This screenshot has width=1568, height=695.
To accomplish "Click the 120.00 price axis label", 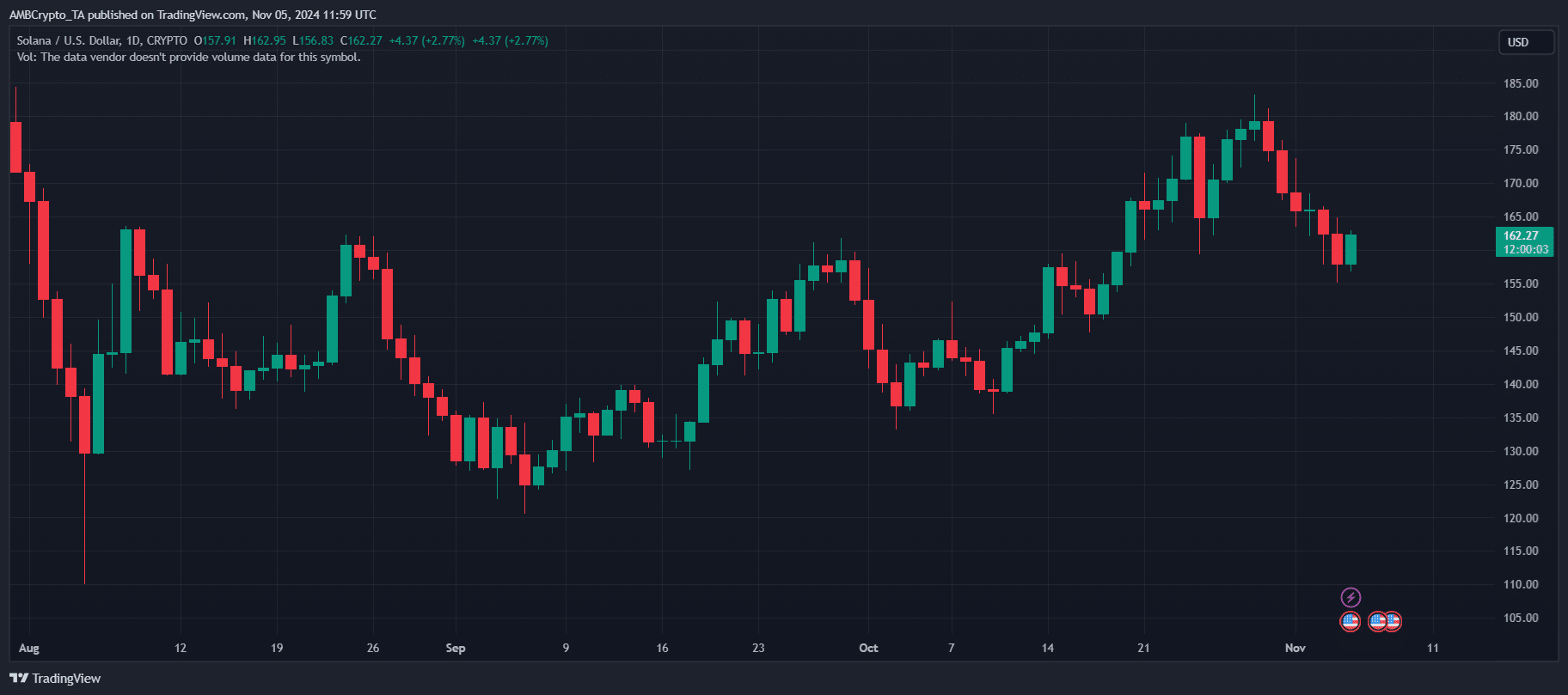I will [1521, 518].
